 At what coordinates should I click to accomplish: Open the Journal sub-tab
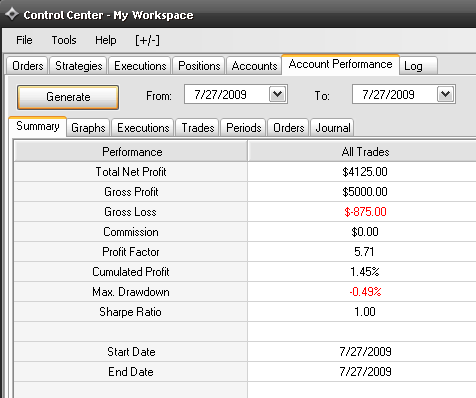click(x=333, y=128)
